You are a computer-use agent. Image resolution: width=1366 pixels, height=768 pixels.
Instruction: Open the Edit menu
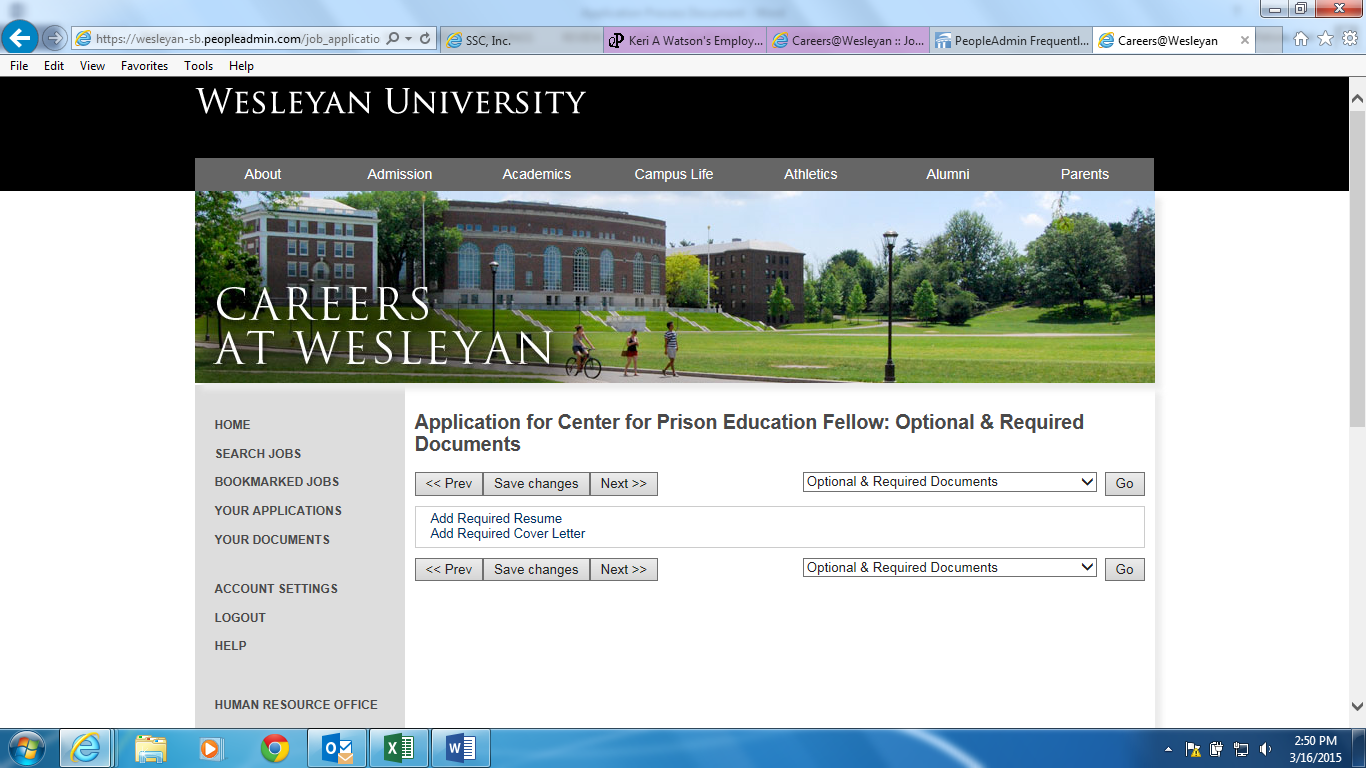pyautogui.click(x=54, y=66)
